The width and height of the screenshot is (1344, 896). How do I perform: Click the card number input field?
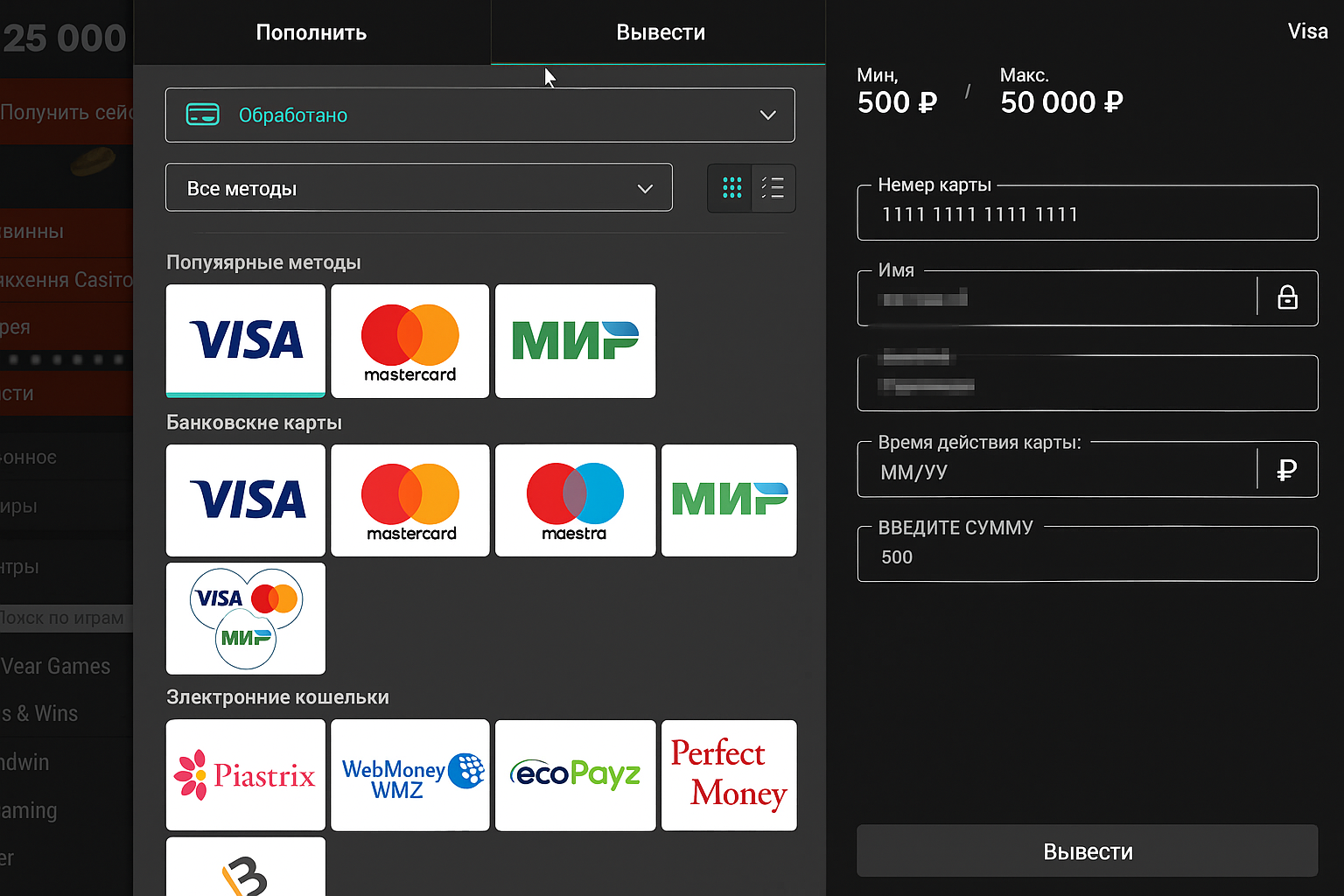click(1087, 214)
